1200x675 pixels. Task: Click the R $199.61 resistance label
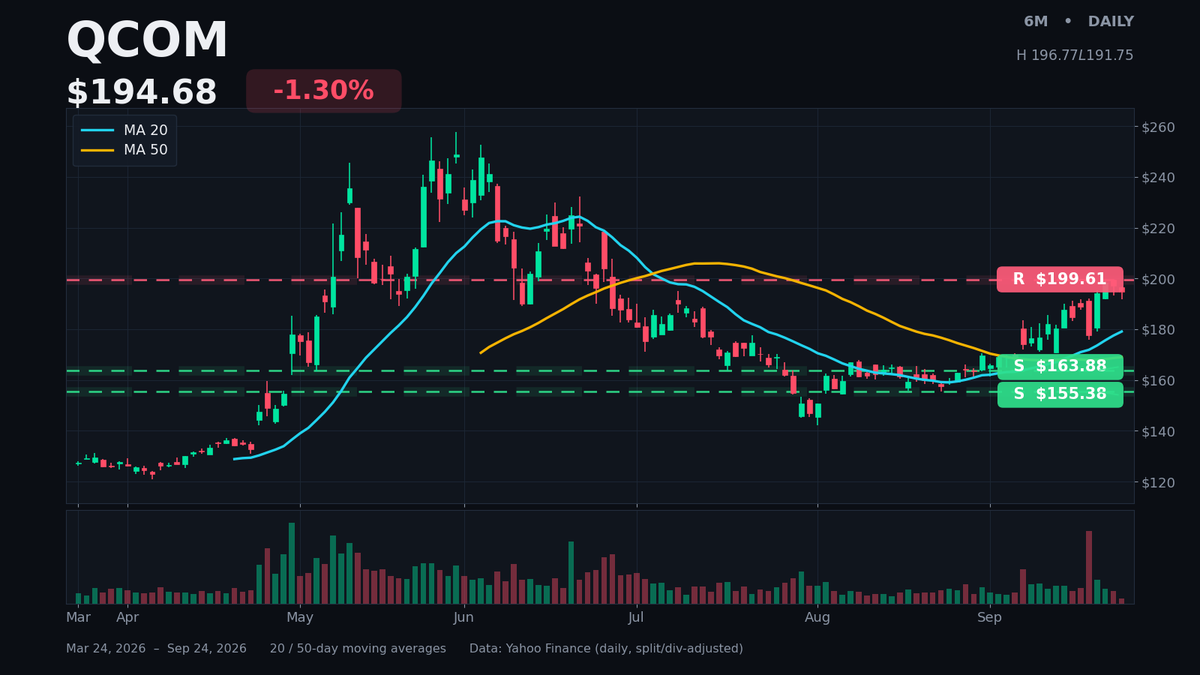tap(1060, 279)
